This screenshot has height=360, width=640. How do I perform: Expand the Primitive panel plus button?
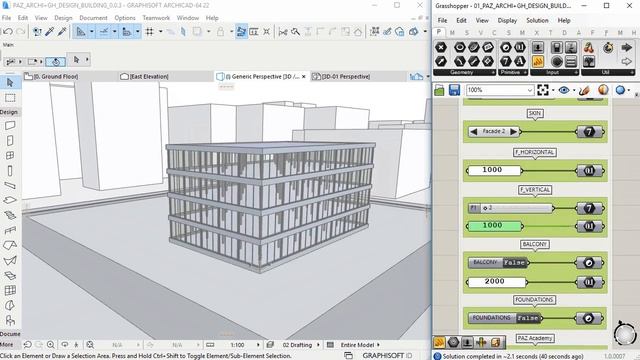[525, 72]
